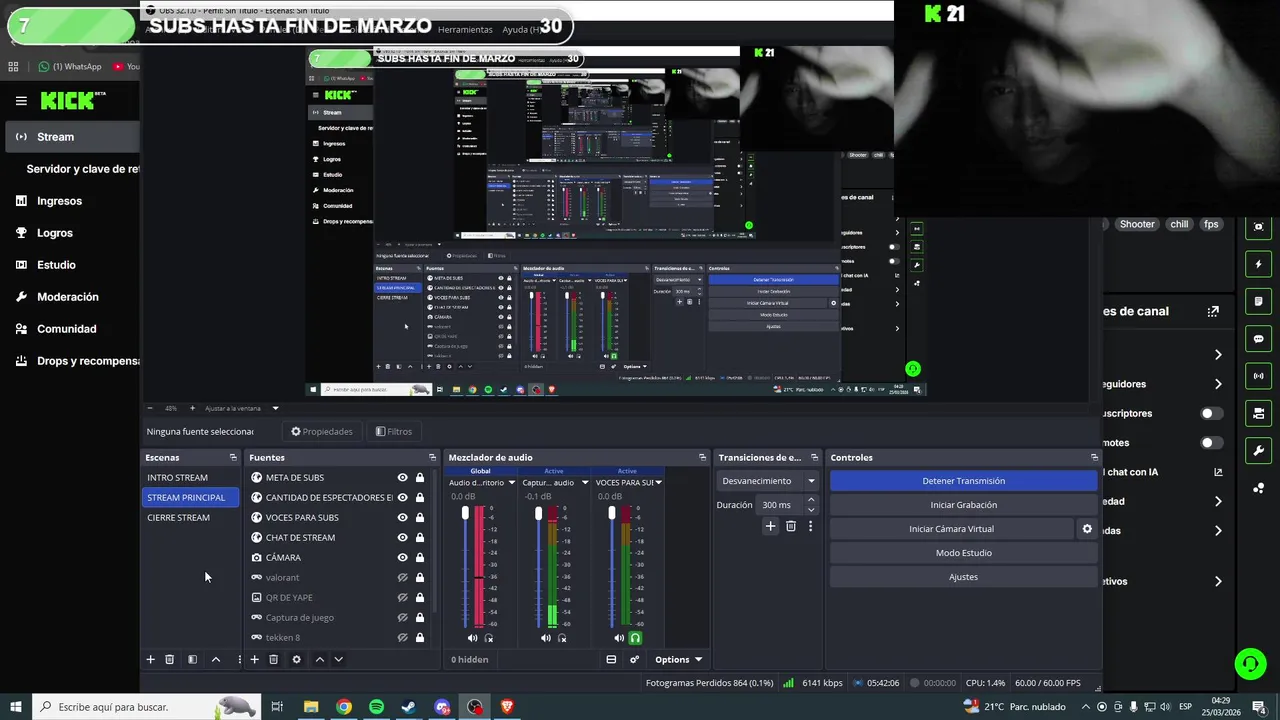Open Discord from the taskbar

[442, 707]
